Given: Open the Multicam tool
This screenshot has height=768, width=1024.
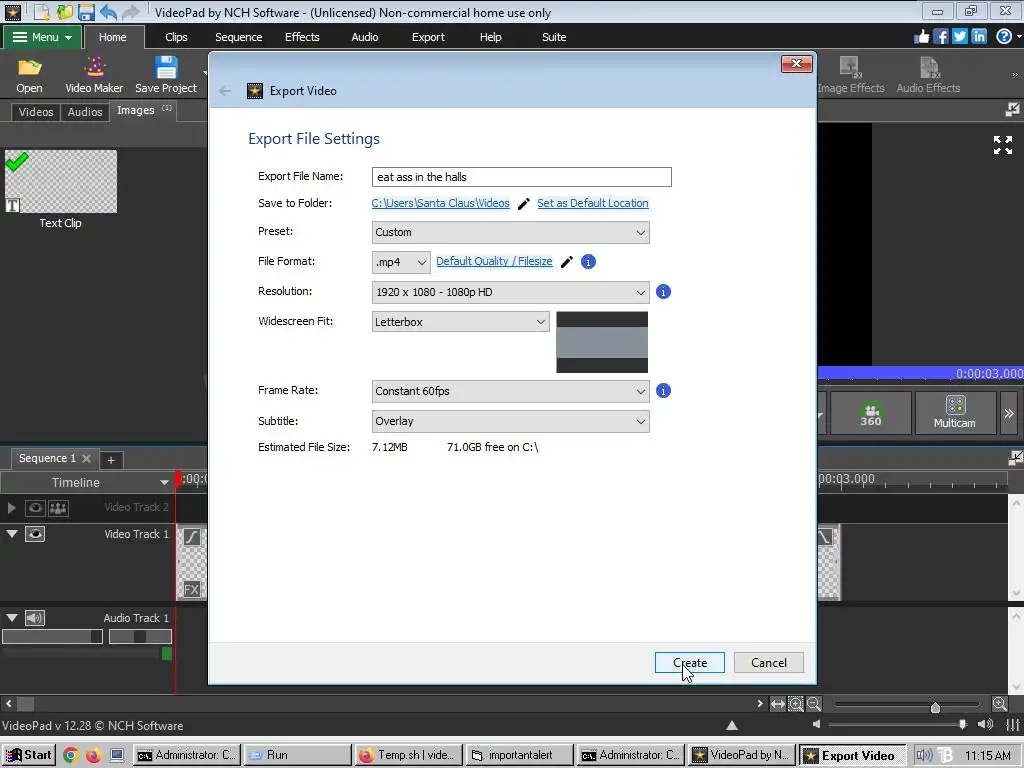Looking at the screenshot, I should coord(955,413).
